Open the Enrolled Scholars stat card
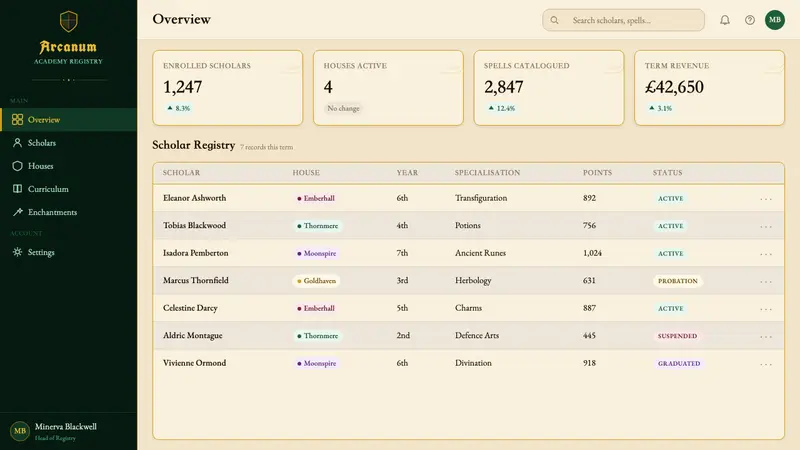This screenshot has width=800, height=450. [x=228, y=88]
